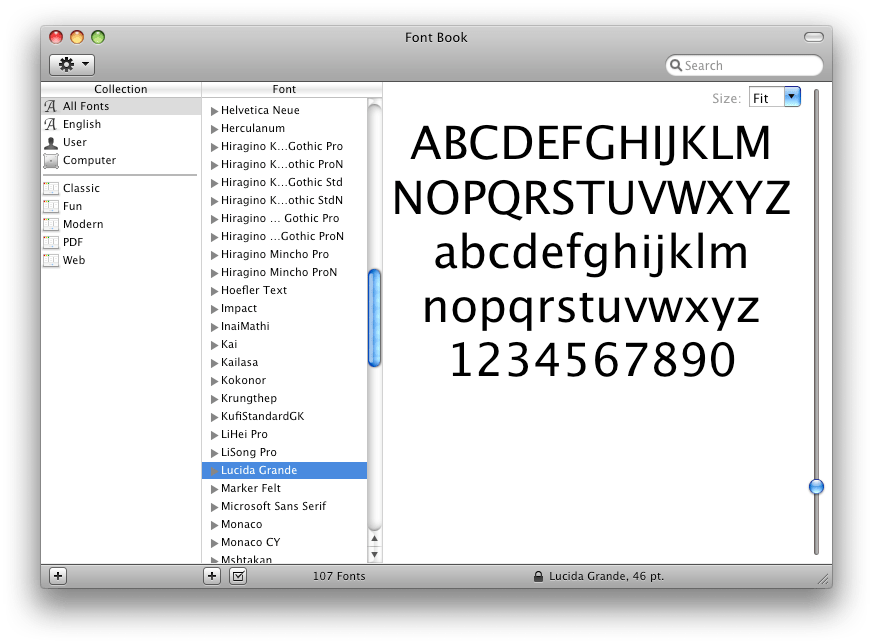Expand the Helvetica Neue font family
The height and width of the screenshot is (644, 873).
(214, 110)
